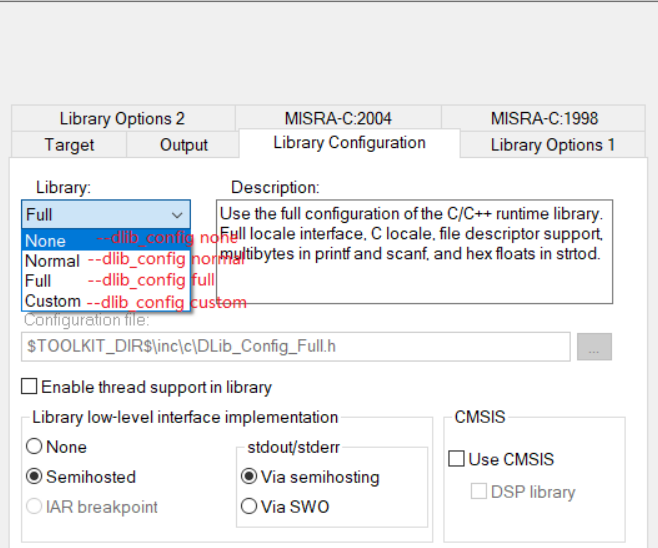Choose Full in the Library dropdown list
The width and height of the screenshot is (658, 548).
(38, 281)
